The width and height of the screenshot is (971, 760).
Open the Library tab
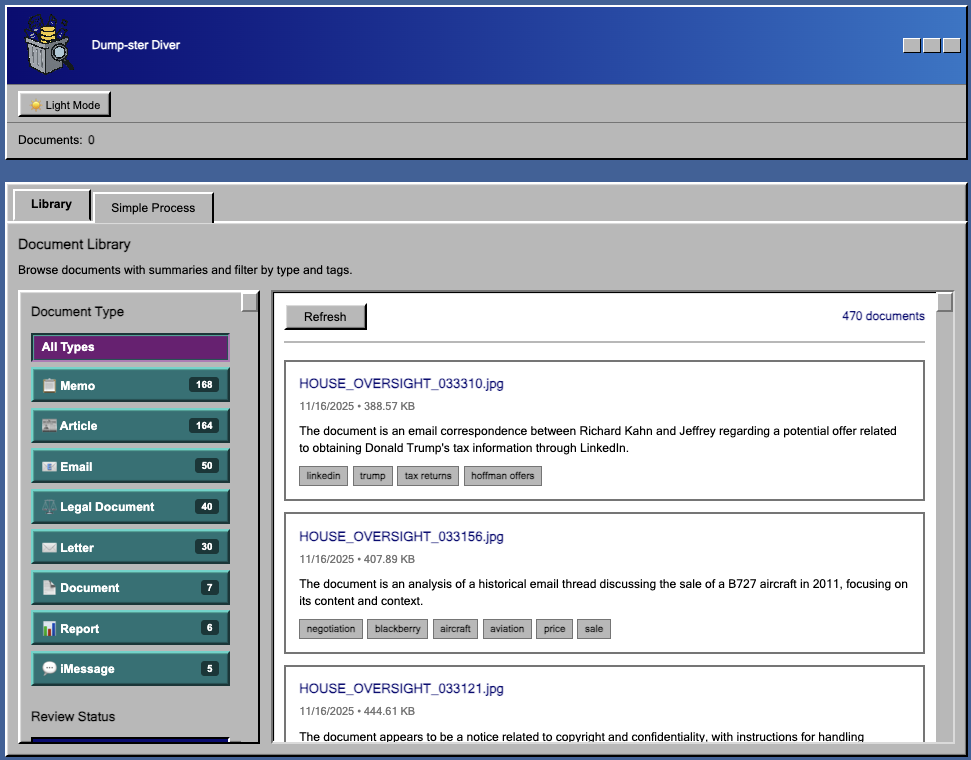click(x=51, y=205)
